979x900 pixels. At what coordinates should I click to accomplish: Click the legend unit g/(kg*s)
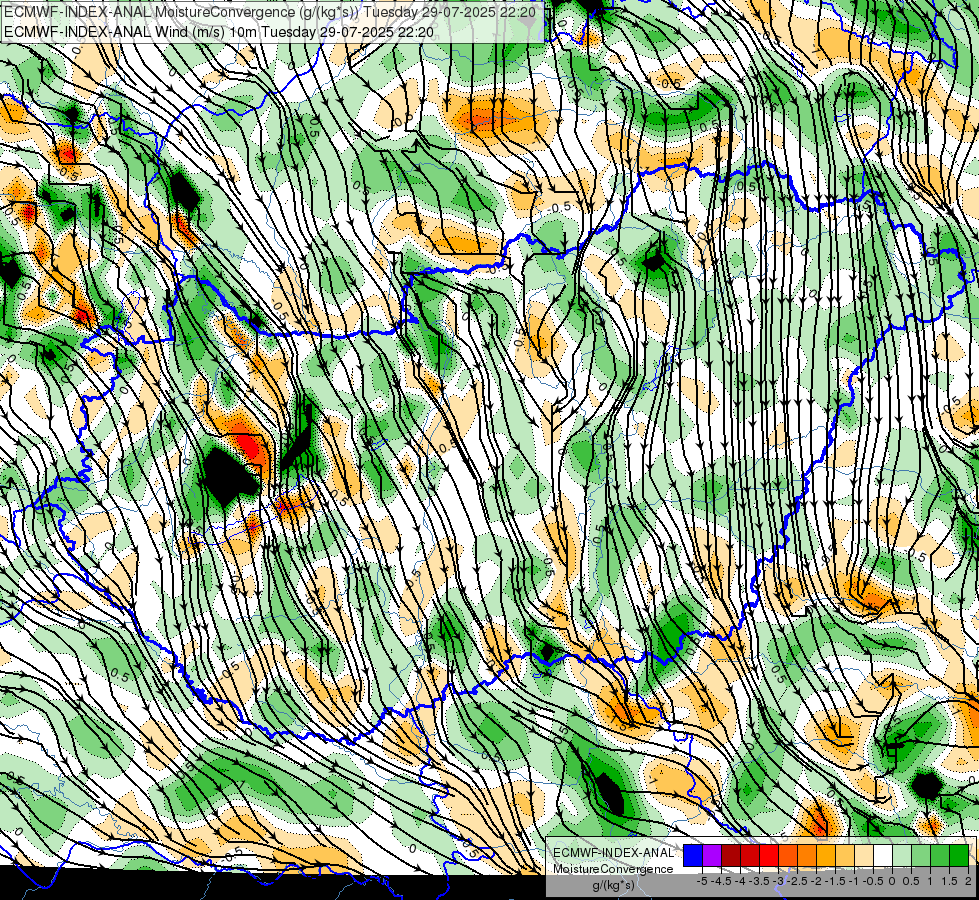click(613, 885)
